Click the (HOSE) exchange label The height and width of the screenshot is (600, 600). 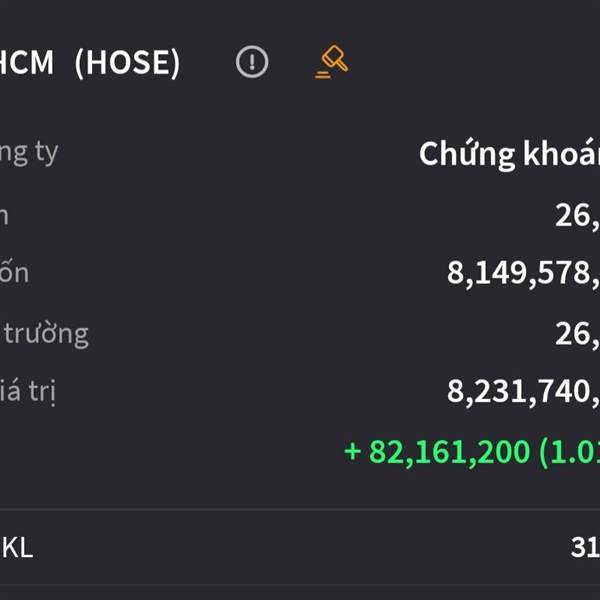[127, 63]
